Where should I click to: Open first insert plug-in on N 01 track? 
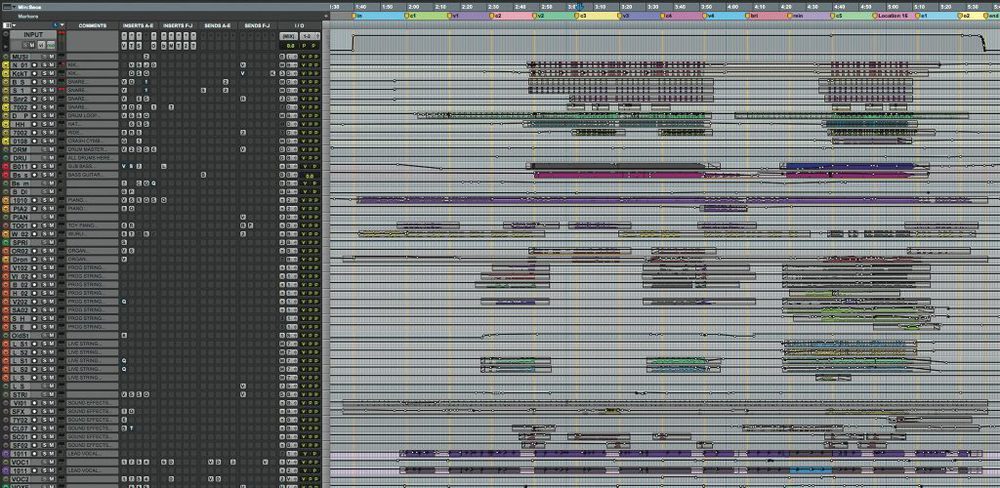coord(131,65)
